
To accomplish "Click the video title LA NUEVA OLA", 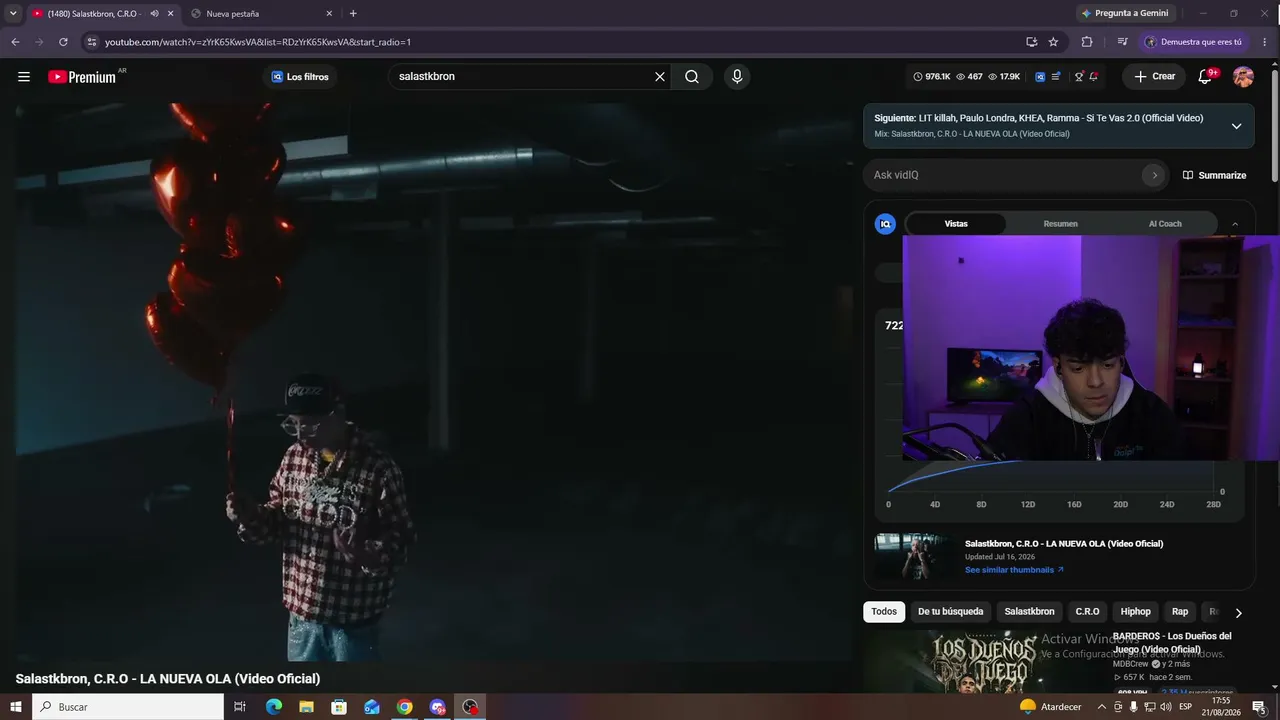I will 168,679.
